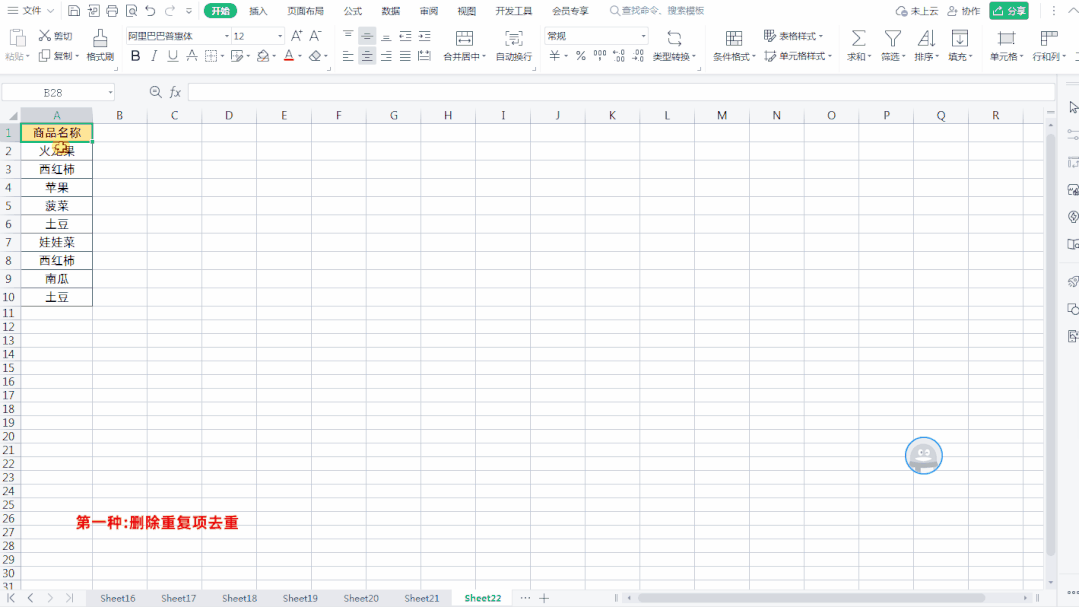Click the Share (分享) button
Viewport: 1079px width, 607px height.
click(x=1009, y=11)
